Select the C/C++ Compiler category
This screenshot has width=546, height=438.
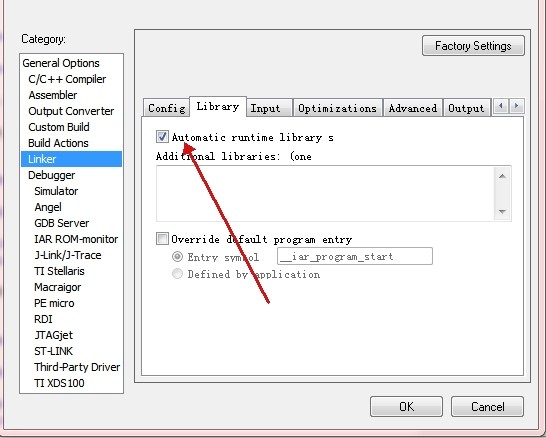click(x=67, y=79)
